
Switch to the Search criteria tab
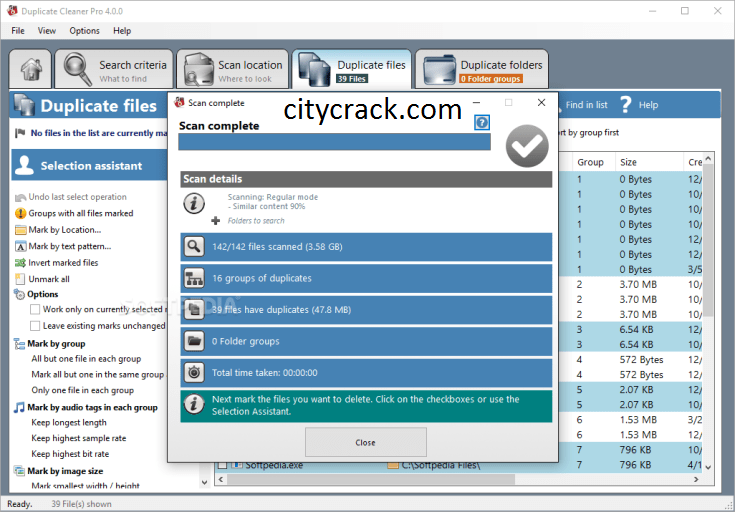point(114,69)
